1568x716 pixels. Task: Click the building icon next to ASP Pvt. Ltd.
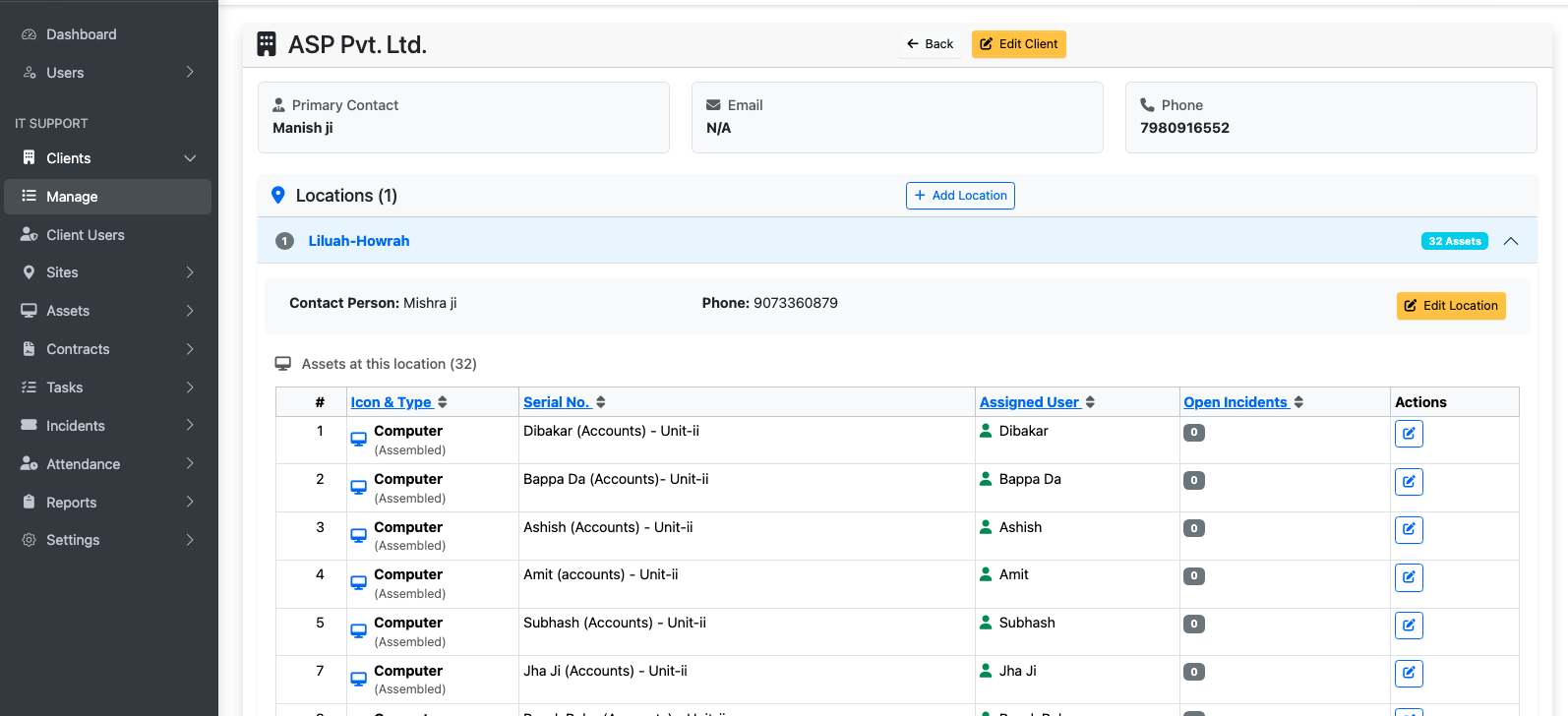point(267,44)
